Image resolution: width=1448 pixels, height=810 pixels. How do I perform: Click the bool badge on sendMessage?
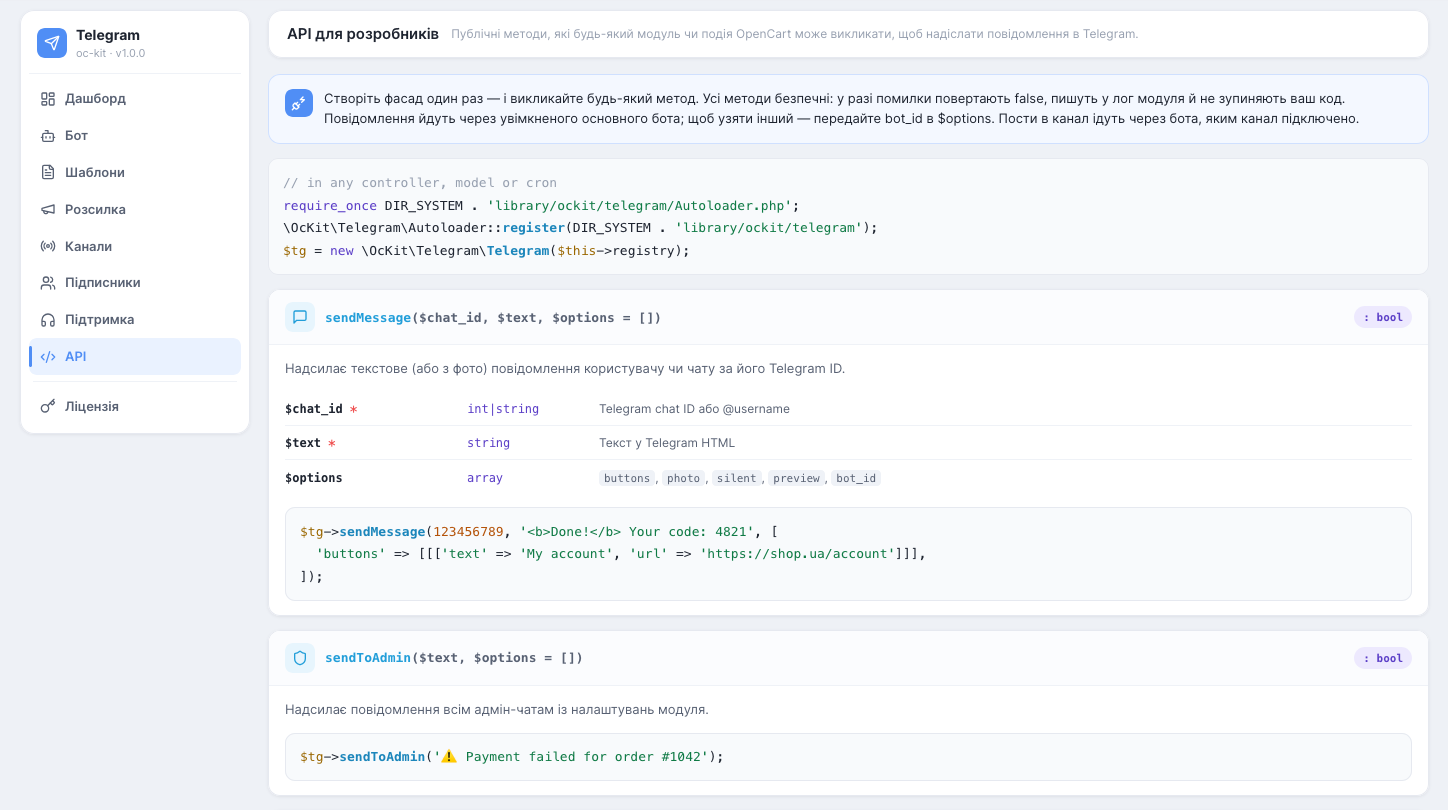coord(1383,317)
